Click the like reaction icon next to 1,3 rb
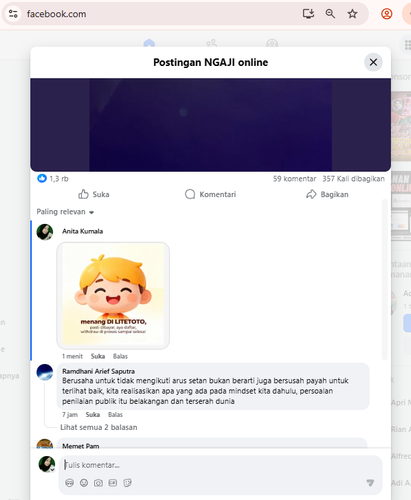The image size is (411, 500). tap(42, 178)
